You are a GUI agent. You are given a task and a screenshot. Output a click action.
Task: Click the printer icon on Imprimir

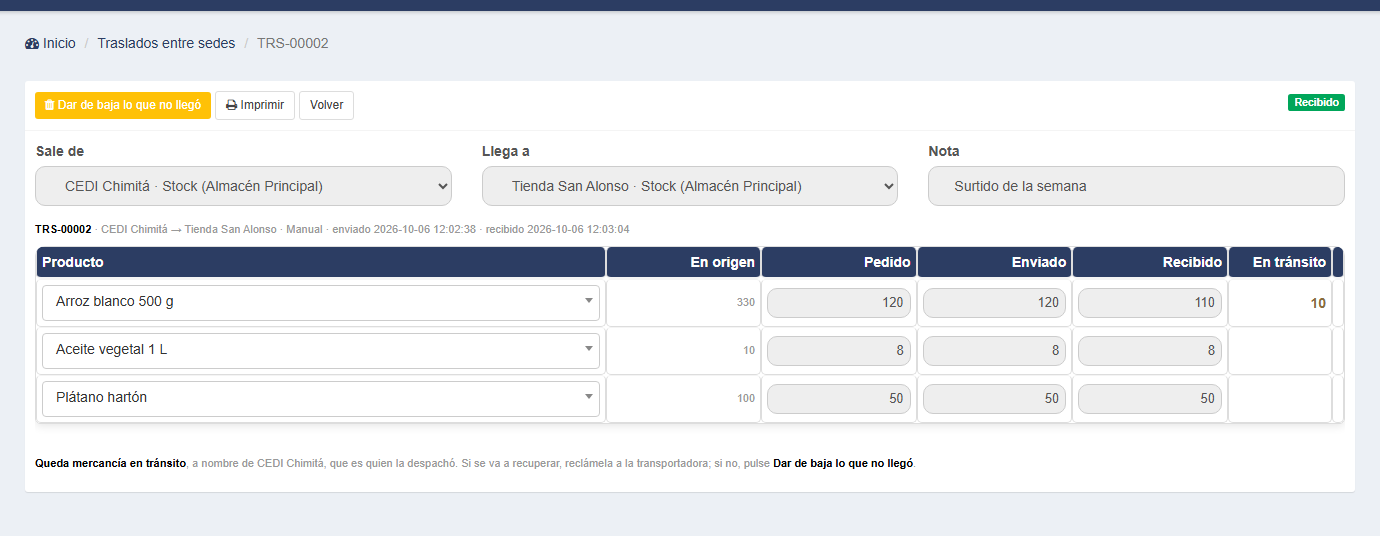pos(231,105)
